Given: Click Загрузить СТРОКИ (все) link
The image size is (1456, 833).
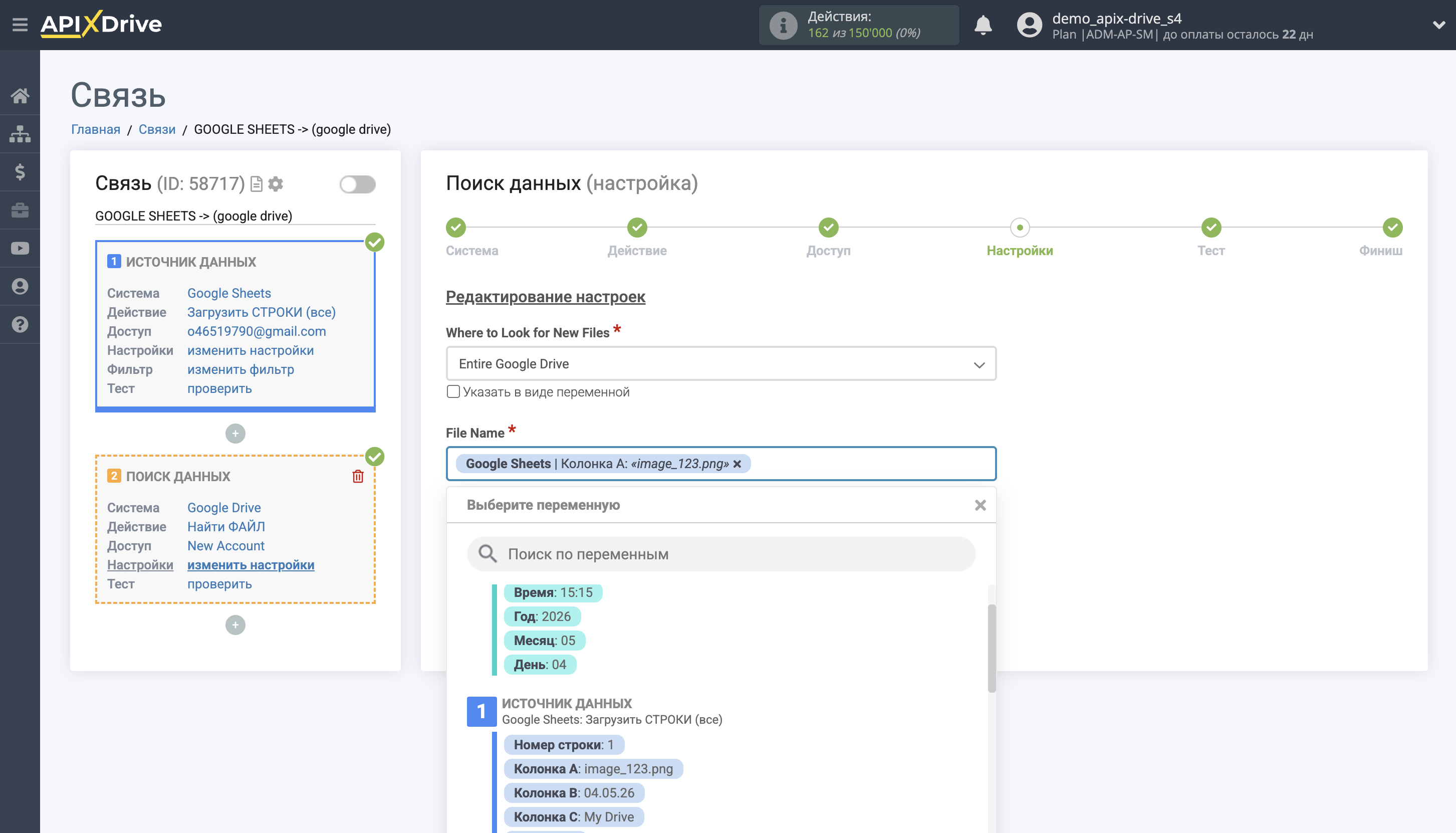Looking at the screenshot, I should point(262,312).
